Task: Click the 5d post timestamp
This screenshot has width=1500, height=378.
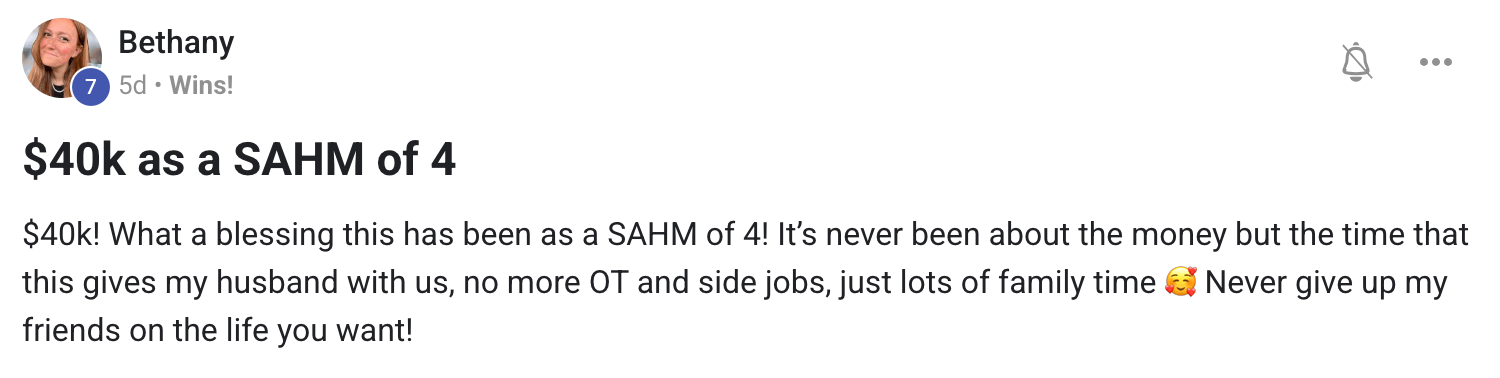Action: click(x=132, y=86)
